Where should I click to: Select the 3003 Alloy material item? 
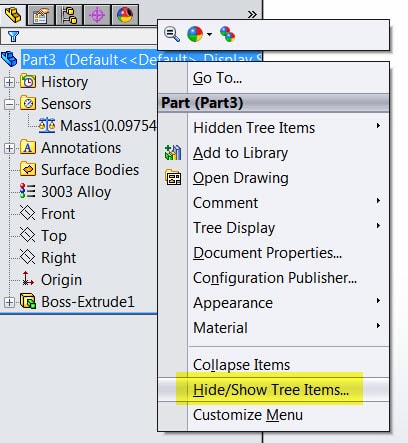coord(65,192)
